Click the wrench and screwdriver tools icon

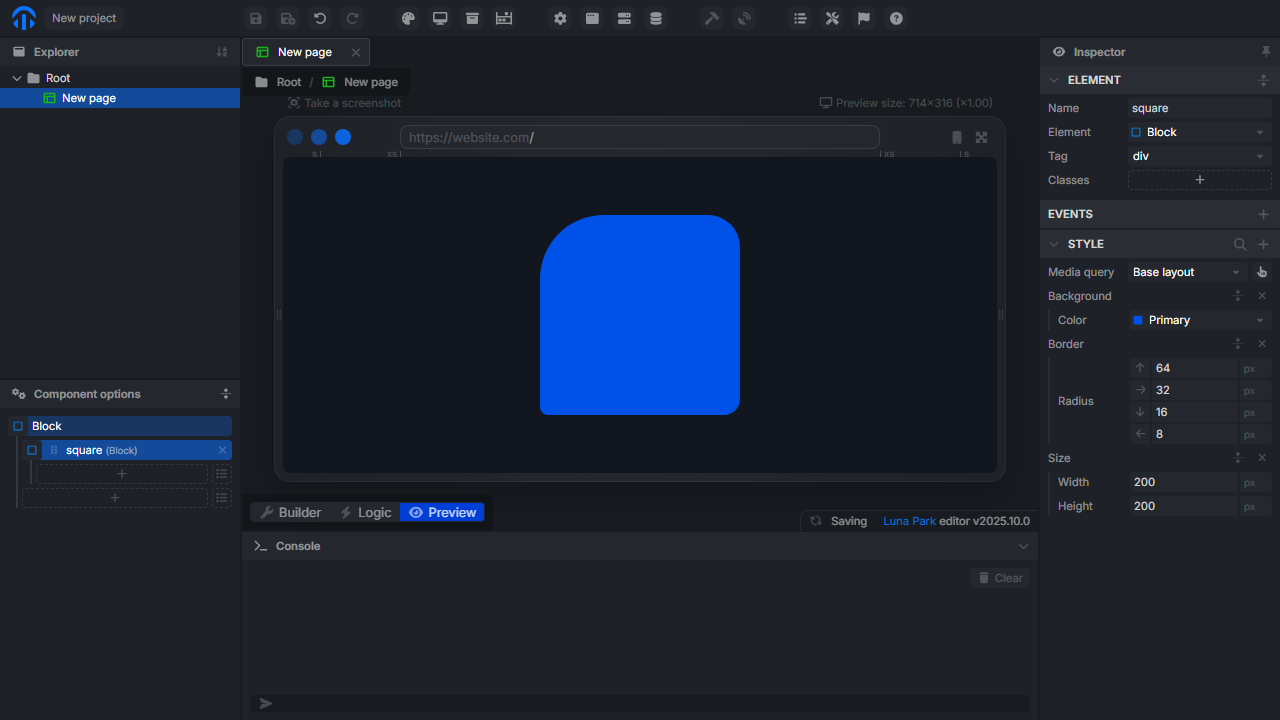831,18
